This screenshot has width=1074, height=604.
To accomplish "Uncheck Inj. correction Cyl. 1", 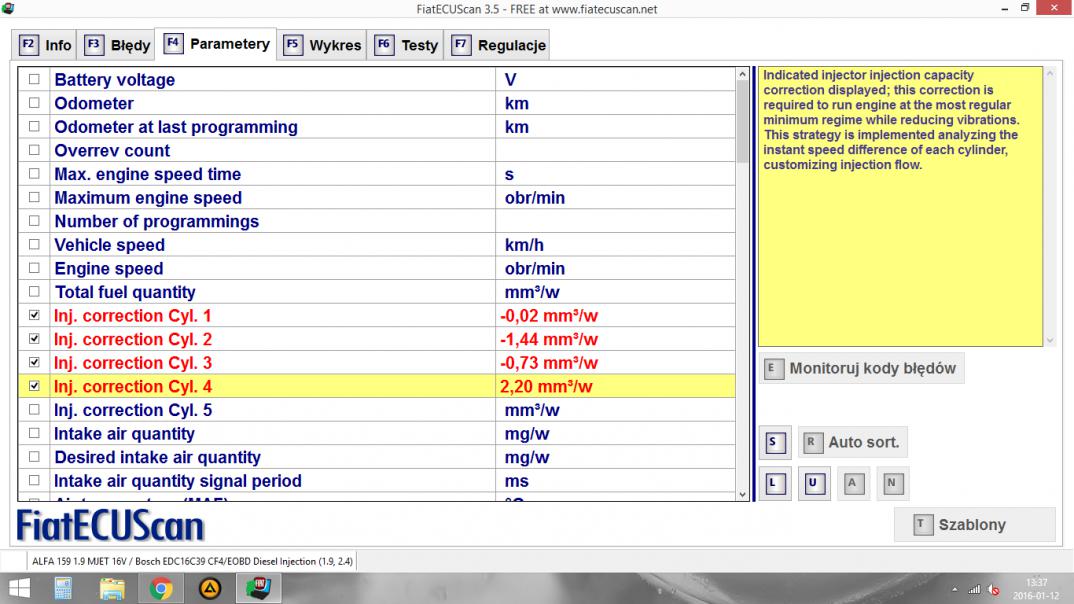I will [x=34, y=316].
